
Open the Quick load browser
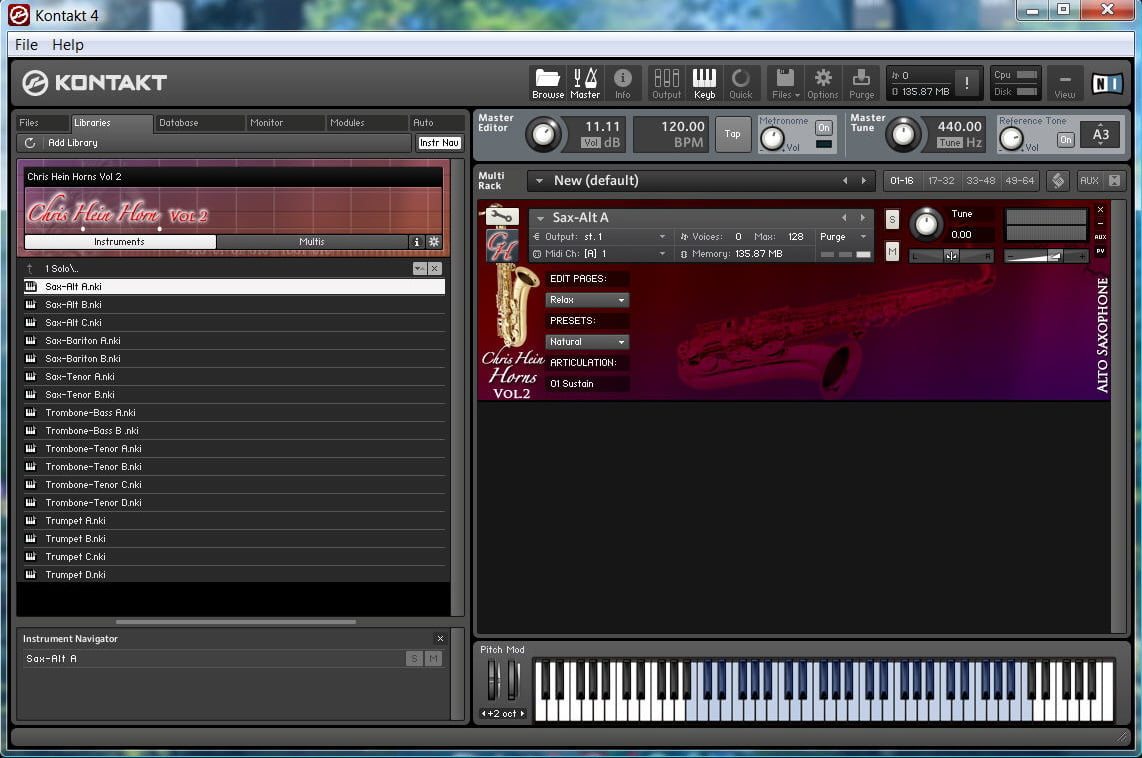coord(741,84)
